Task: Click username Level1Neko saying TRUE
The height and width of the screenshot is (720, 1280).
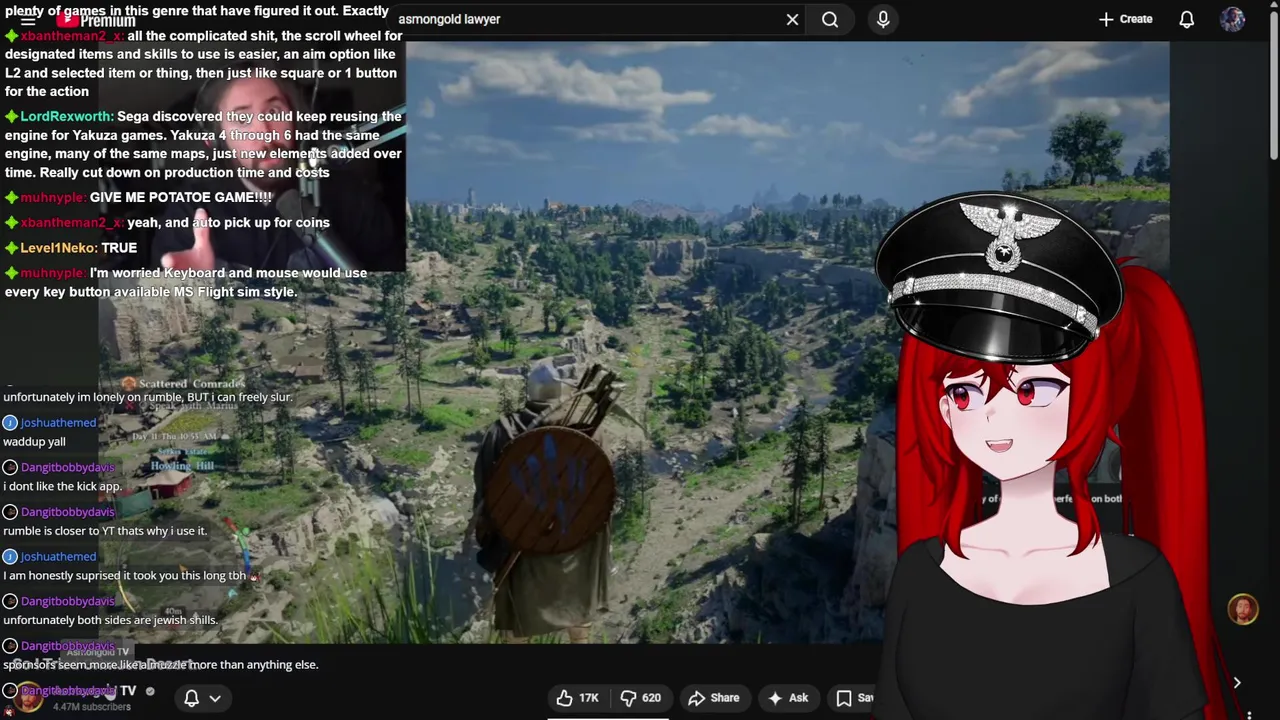Action: point(59,247)
